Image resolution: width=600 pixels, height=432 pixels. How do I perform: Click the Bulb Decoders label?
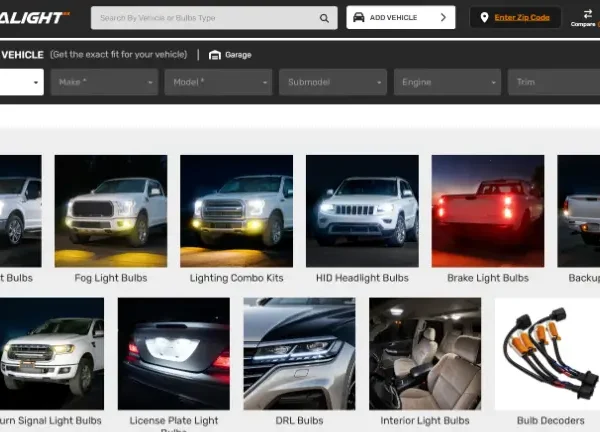click(551, 421)
